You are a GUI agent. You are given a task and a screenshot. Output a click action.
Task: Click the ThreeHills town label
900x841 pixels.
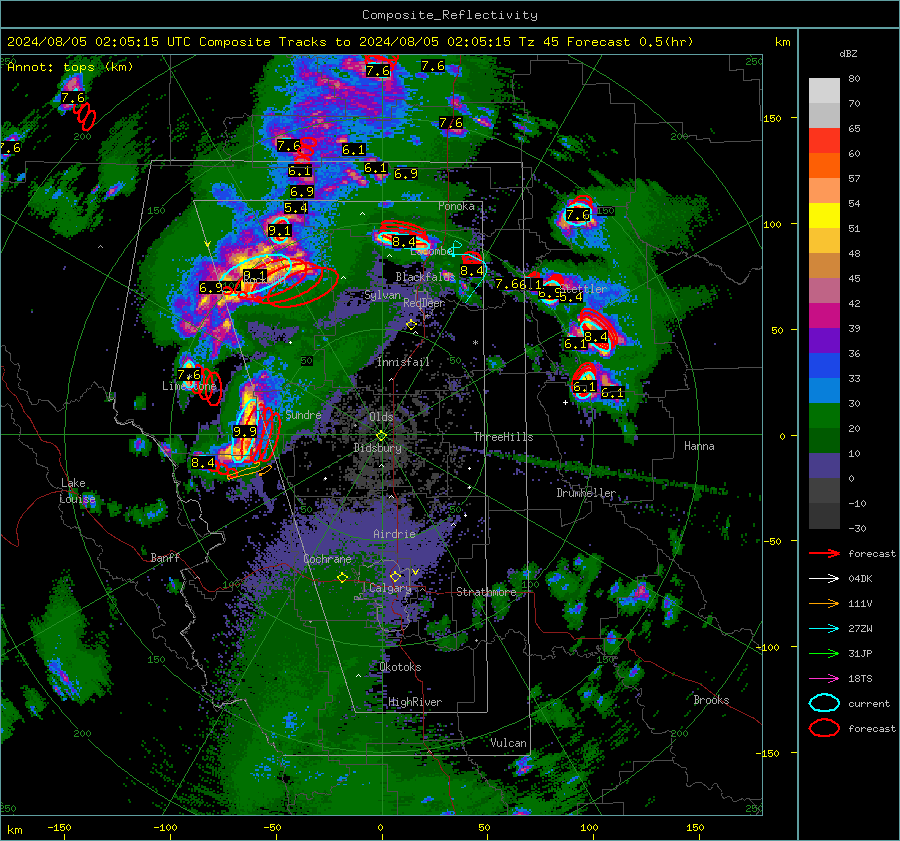(503, 437)
